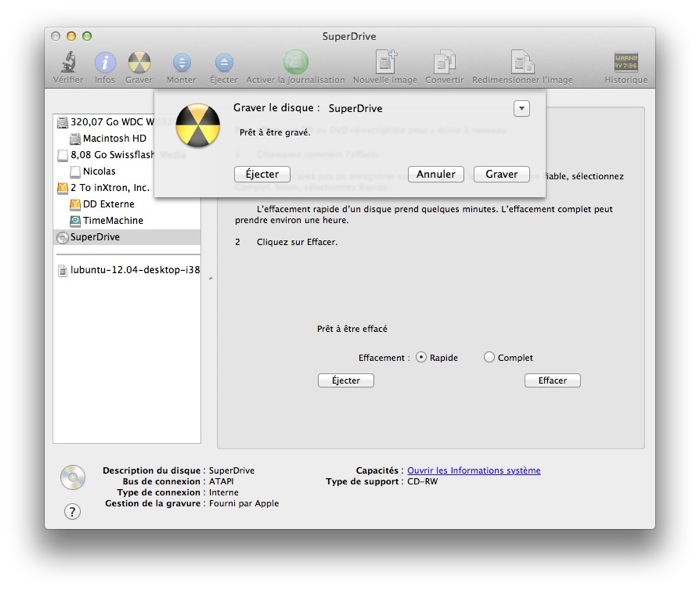
Task: Click the 2 To inXtron drive icon
Action: [62, 188]
